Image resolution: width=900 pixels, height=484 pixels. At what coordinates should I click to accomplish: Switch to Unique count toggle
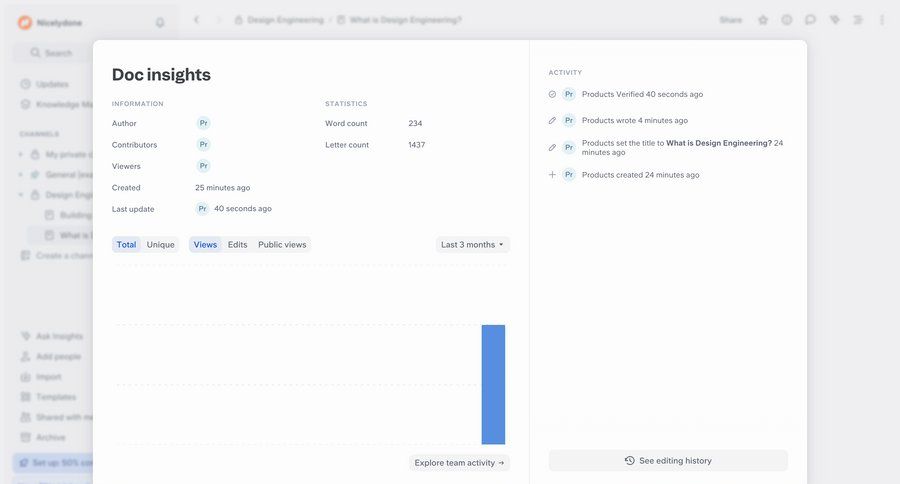160,245
